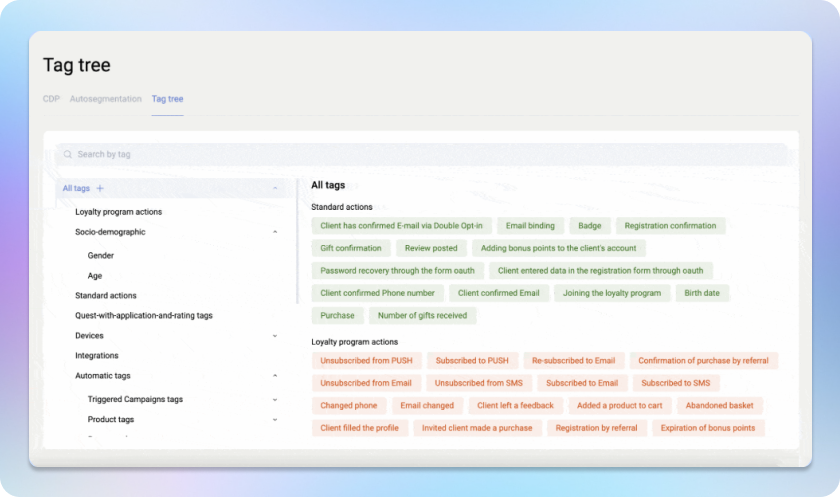Click the Unsubscribed from PUSH tag
The height and width of the screenshot is (497, 840).
[366, 360]
